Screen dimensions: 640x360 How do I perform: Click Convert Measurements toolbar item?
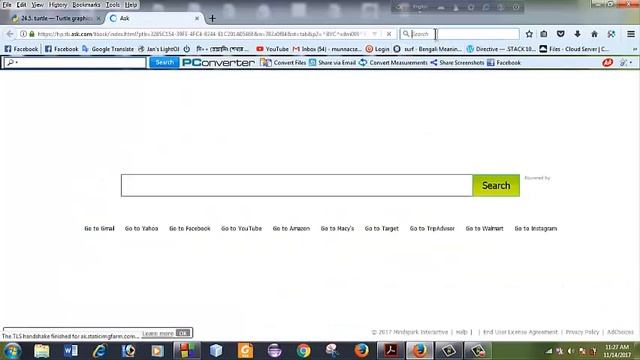click(393, 62)
